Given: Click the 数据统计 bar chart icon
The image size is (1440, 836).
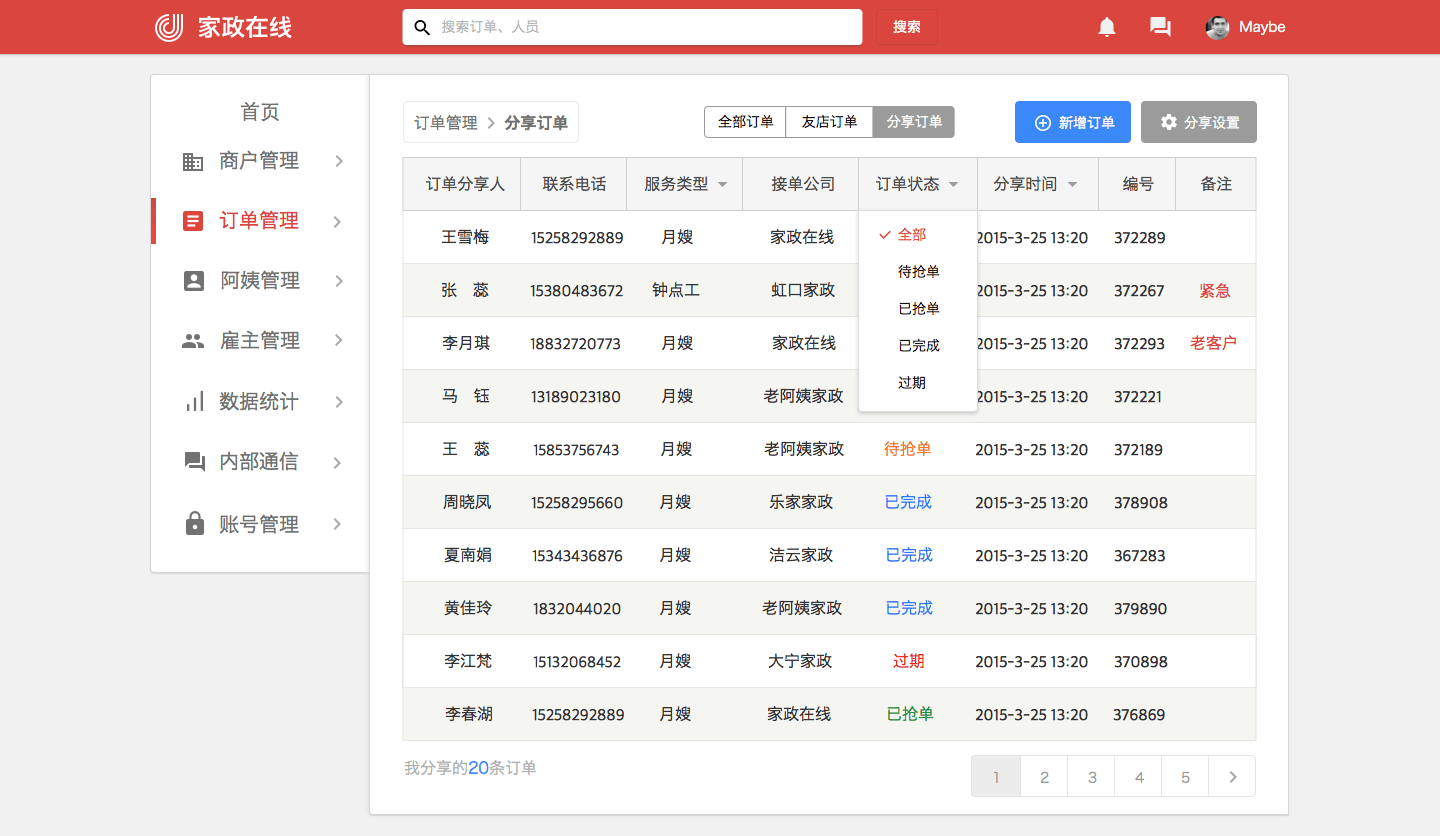Looking at the screenshot, I should coord(194,402).
